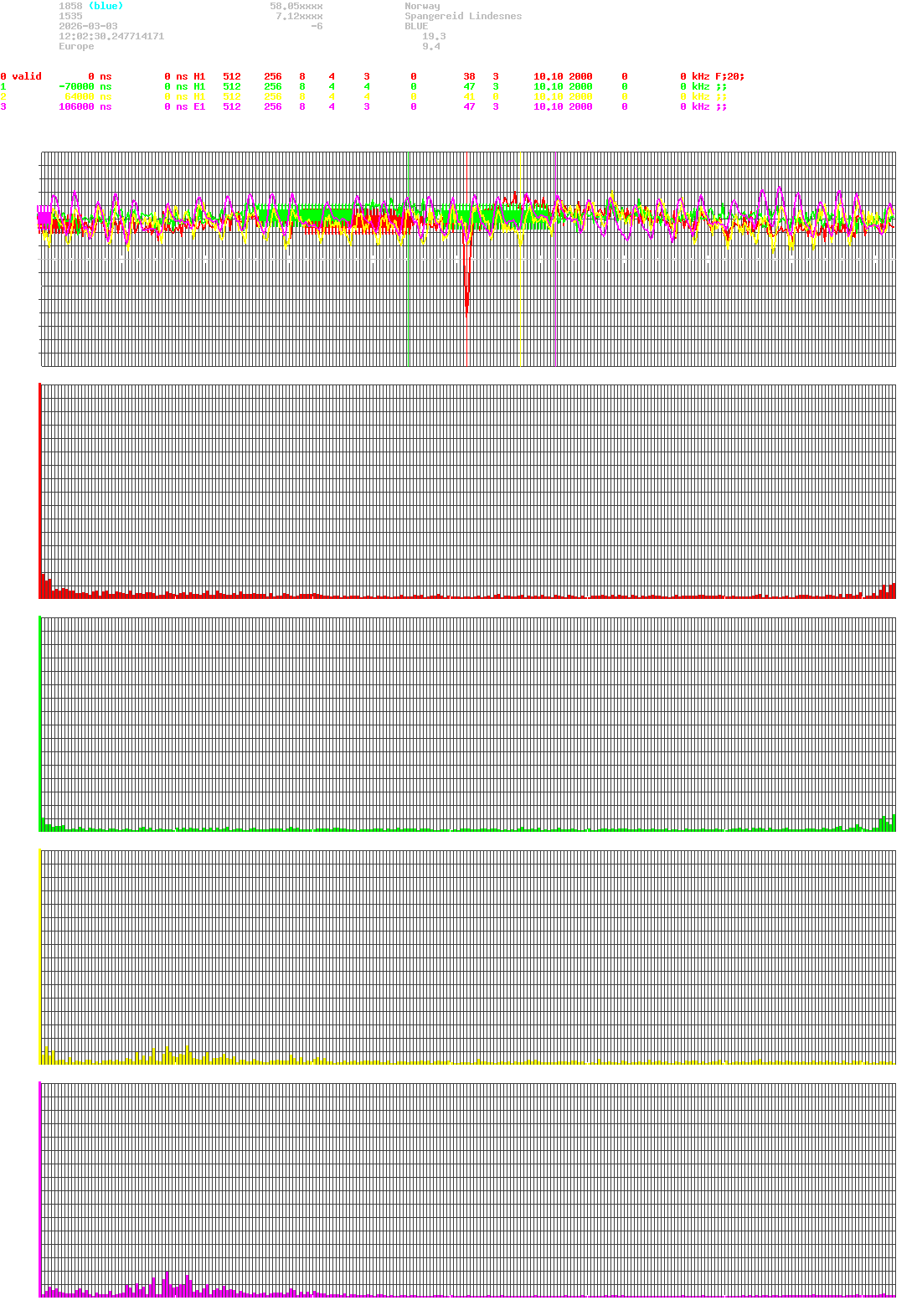Click the timestamp 12:02:30.247714171

point(111,36)
